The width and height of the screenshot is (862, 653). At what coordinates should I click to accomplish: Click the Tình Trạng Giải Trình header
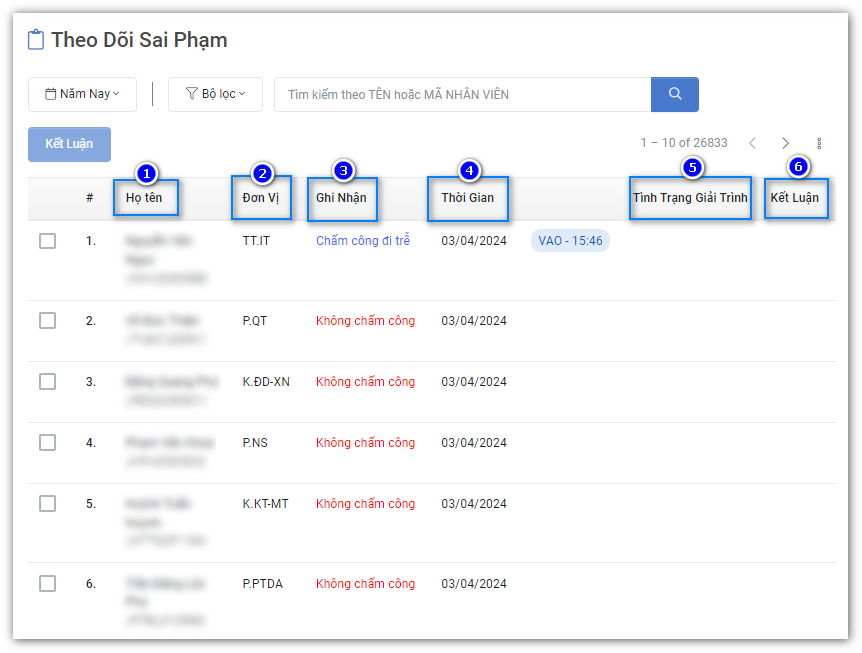pos(690,198)
